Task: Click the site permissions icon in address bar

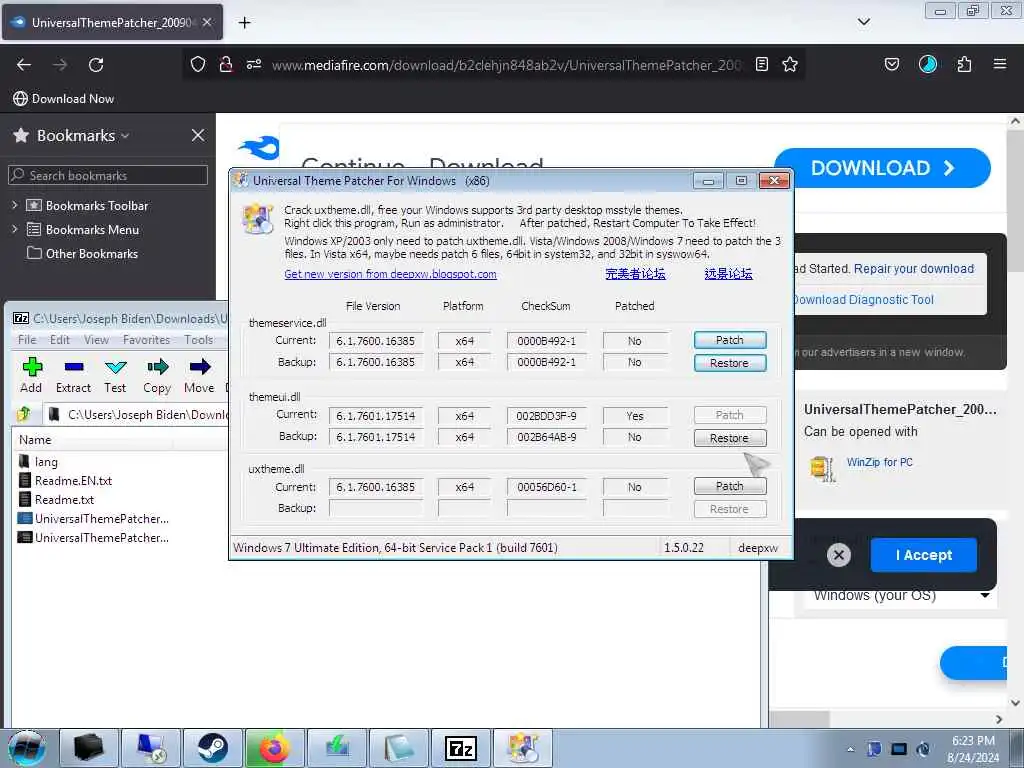Action: tap(254, 64)
